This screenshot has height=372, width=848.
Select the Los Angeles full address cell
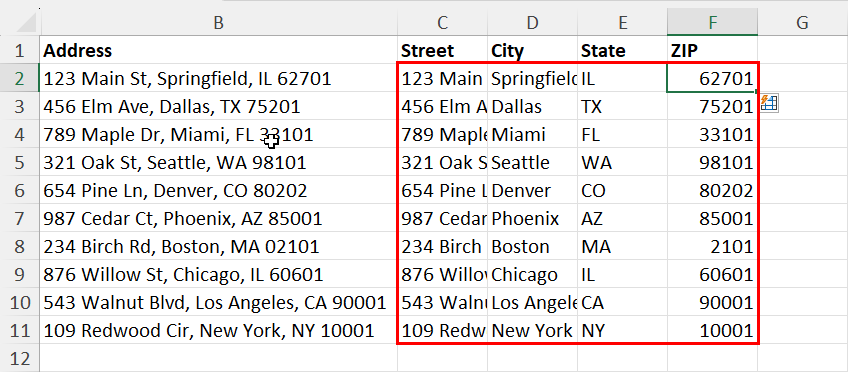218,302
